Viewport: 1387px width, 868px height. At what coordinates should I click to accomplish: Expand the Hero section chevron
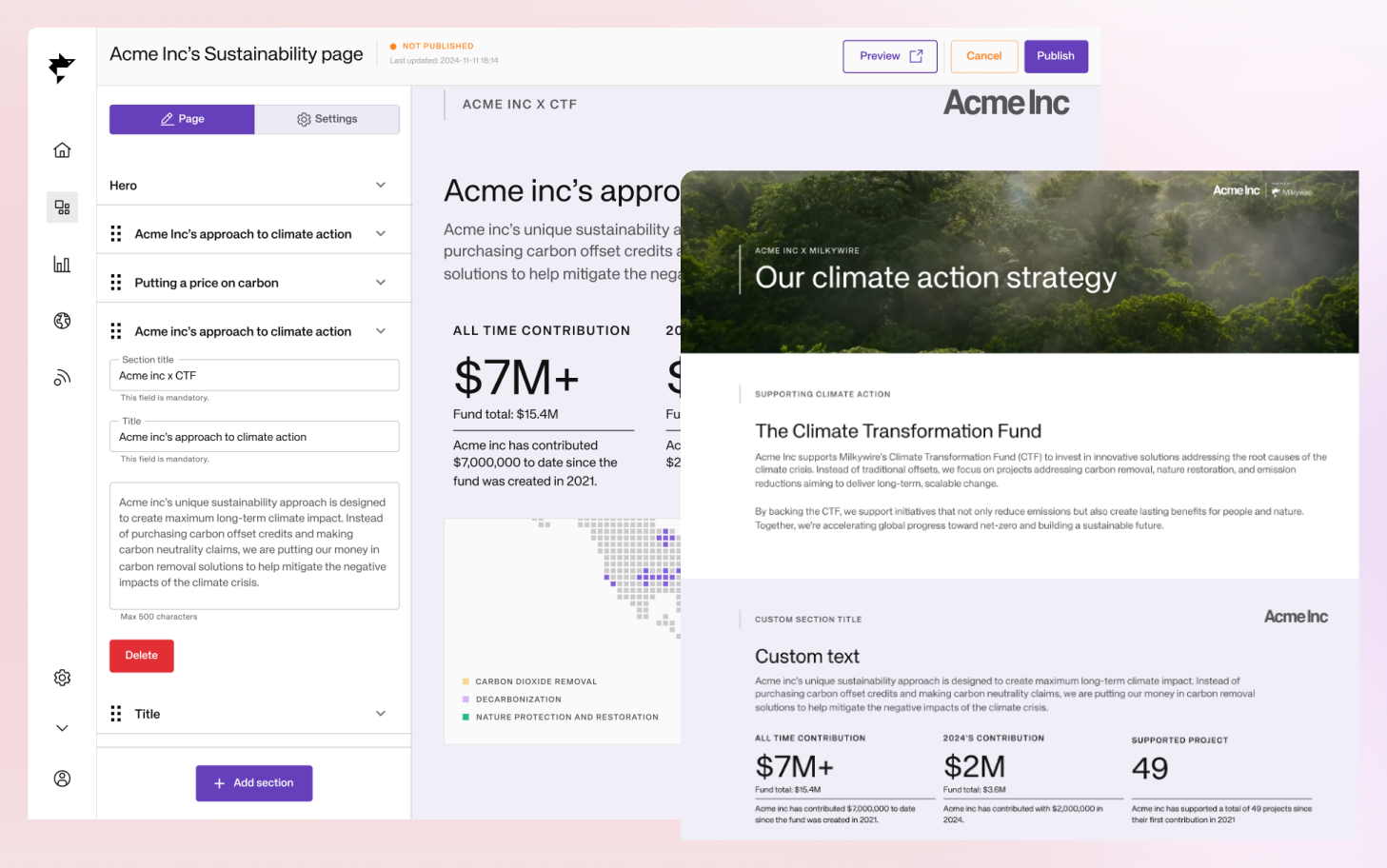click(381, 186)
